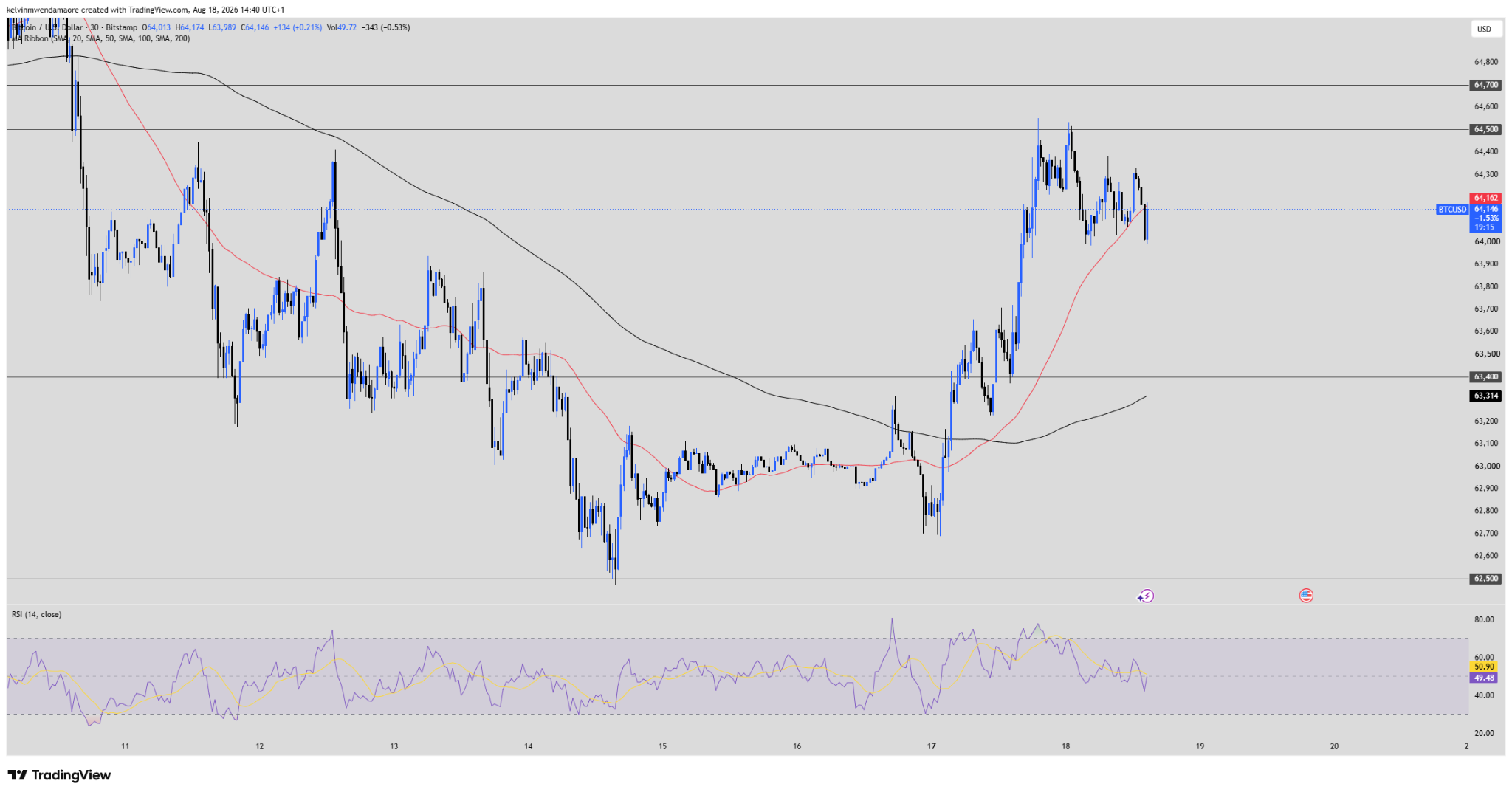Select the RSI (14, close) indicator label
The image size is (1512, 795).
pos(36,614)
